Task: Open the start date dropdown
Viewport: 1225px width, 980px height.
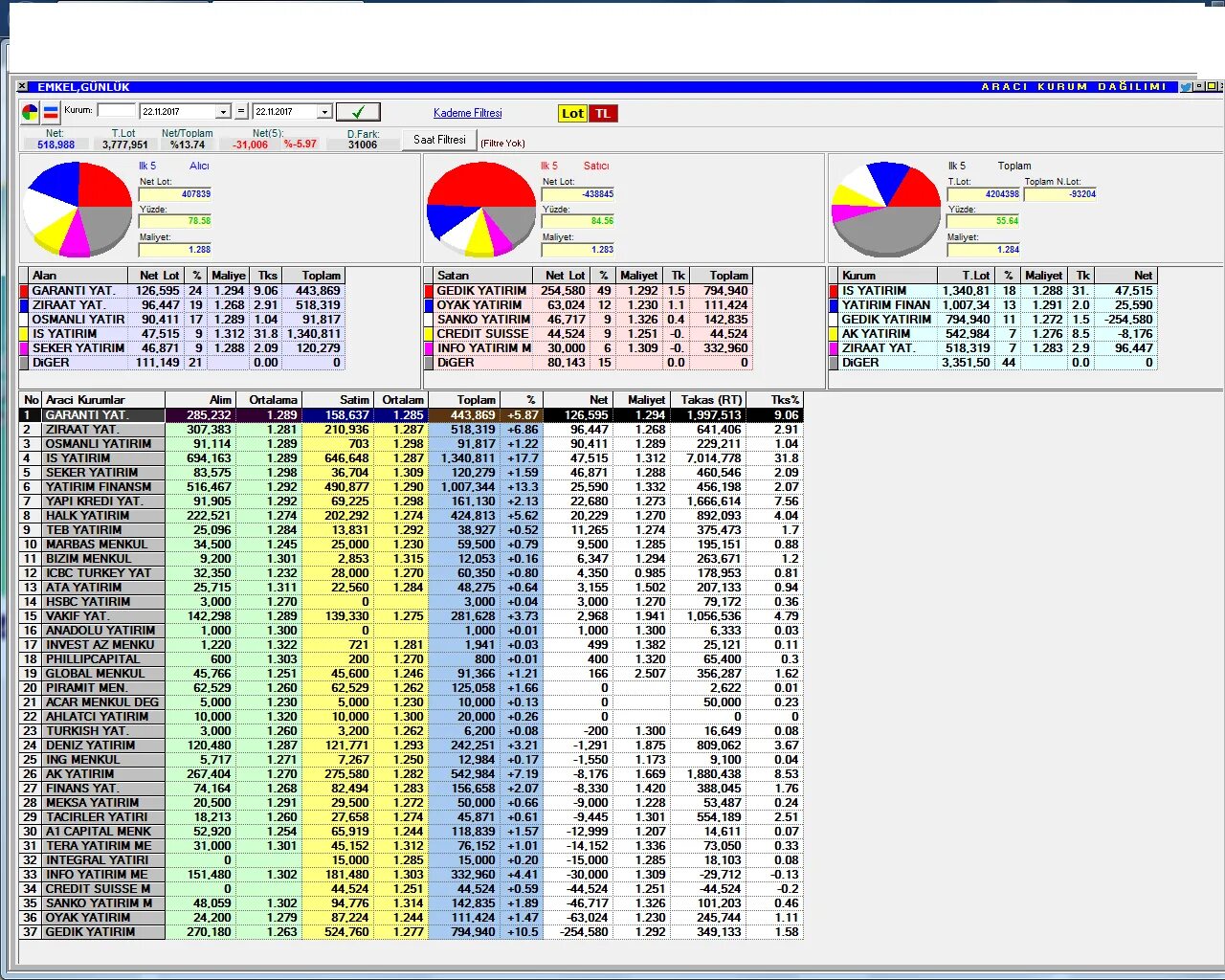Action: pos(223,112)
